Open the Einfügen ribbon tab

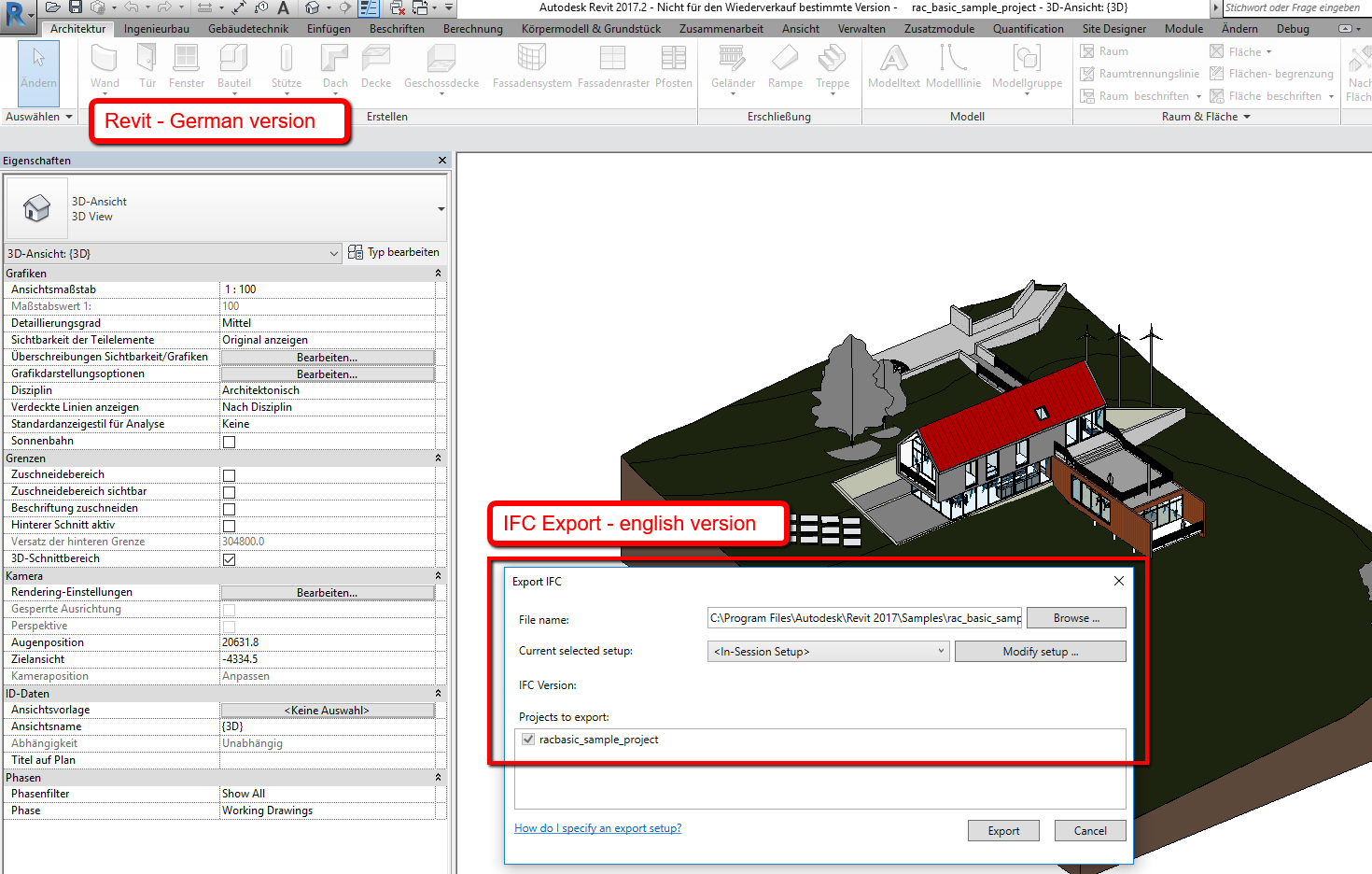tap(329, 29)
